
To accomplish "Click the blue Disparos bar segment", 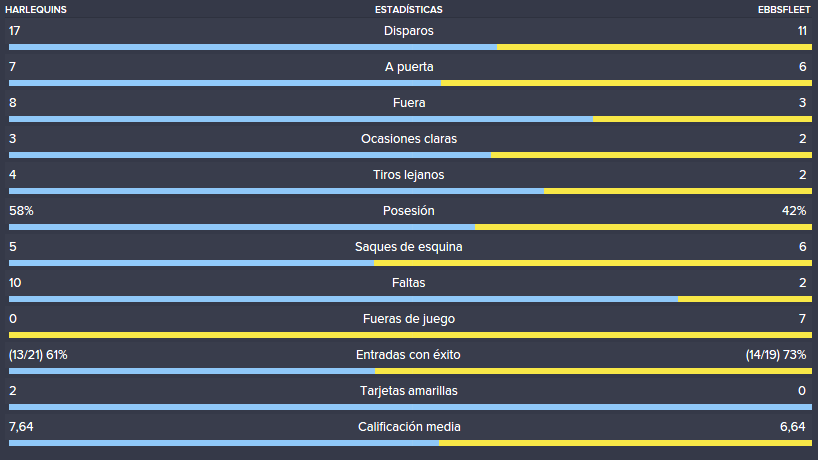I will click(x=253, y=47).
